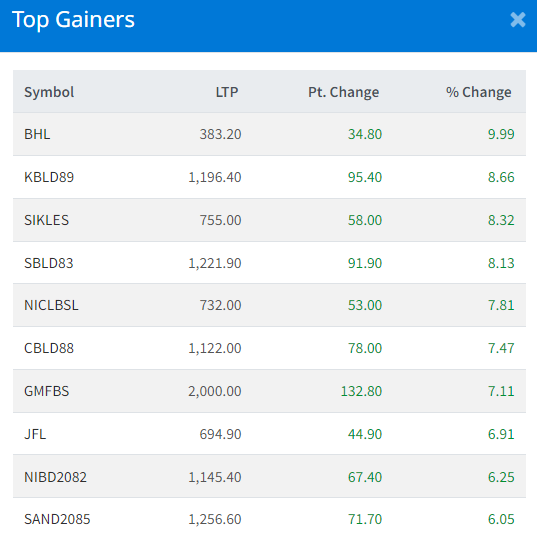Open the CBLD88 symbol
This screenshot has width=537, height=536.
[49, 348]
